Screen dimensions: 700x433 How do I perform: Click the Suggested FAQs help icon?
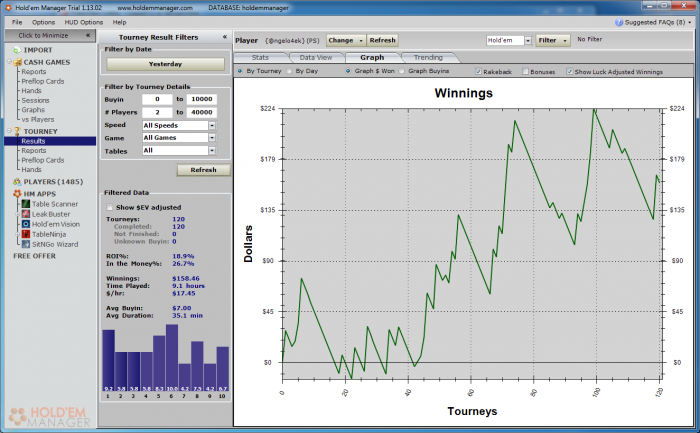point(619,22)
